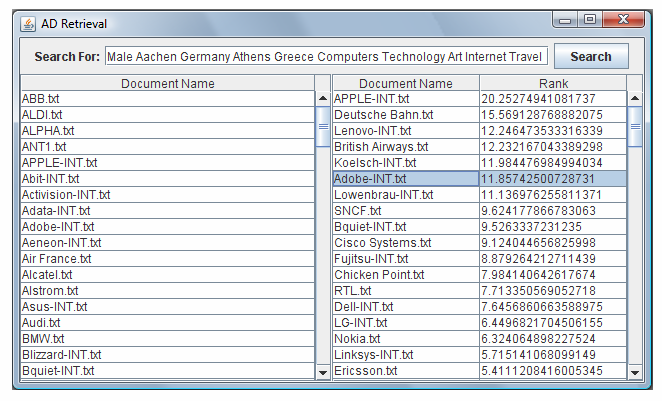Select Activision-INT.txt in the left list
This screenshot has height=401, width=662.
(168, 195)
